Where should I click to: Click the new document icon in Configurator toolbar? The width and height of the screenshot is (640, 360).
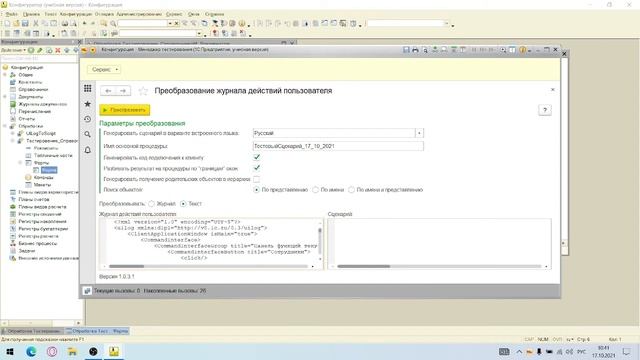pyautogui.click(x=7, y=24)
